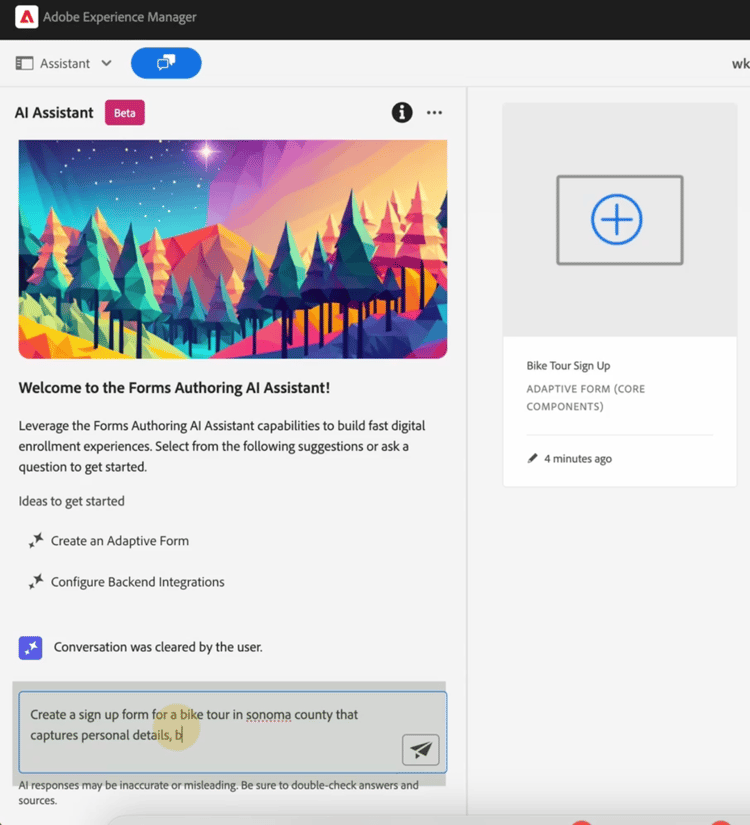The image size is (750, 825).
Task: Click sparkle icon beside Configure Backend Integrations
Action: tap(36, 581)
